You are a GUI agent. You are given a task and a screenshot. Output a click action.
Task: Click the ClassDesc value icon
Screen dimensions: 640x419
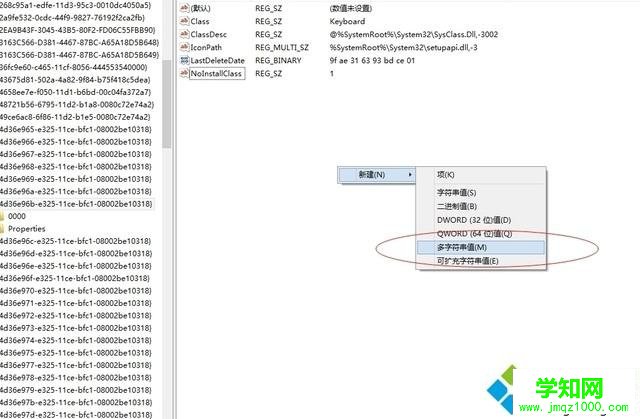[x=184, y=34]
